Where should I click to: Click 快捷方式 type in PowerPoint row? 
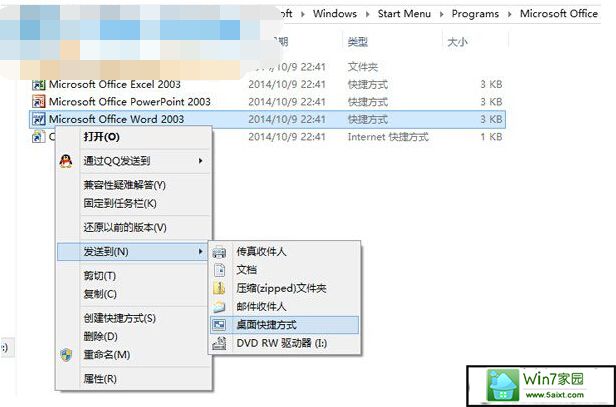368,102
